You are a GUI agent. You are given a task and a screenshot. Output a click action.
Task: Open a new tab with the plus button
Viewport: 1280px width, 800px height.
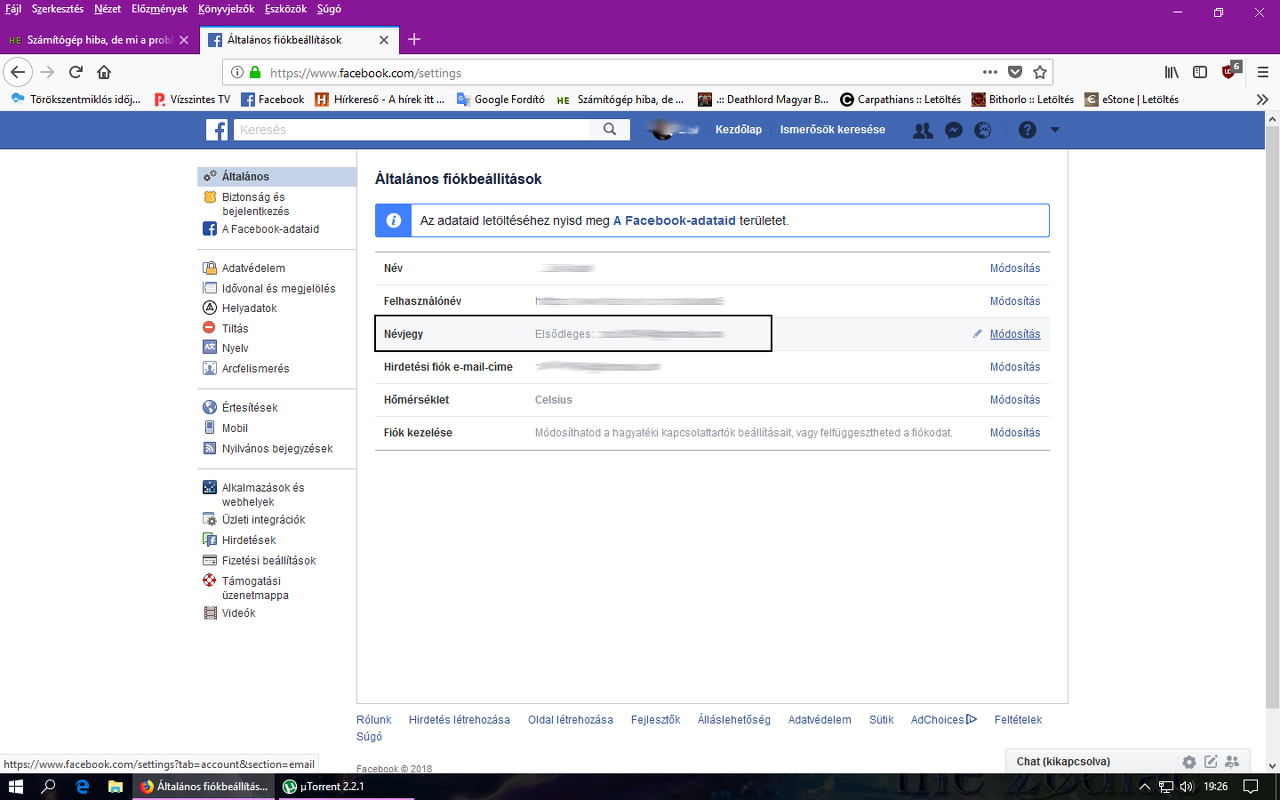pos(414,40)
